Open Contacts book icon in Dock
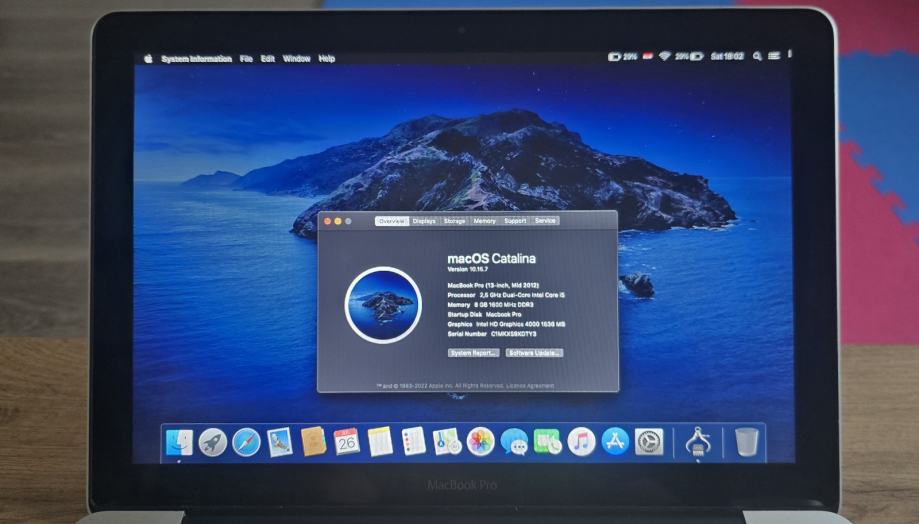 point(313,441)
